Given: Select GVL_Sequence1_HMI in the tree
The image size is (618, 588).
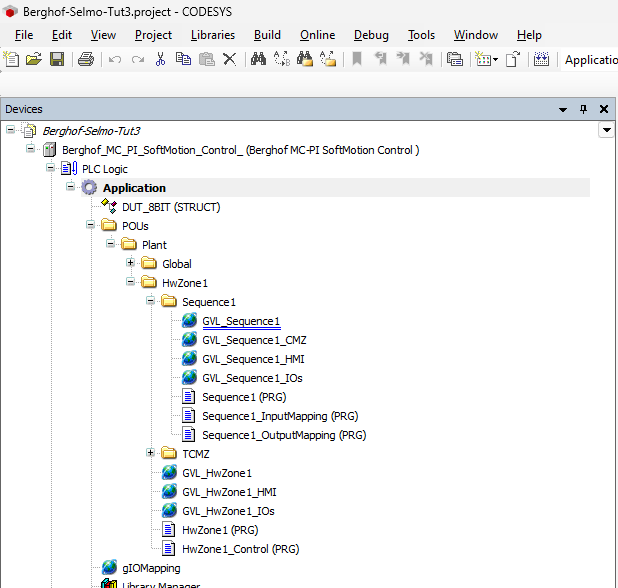Looking at the screenshot, I should pos(253,359).
